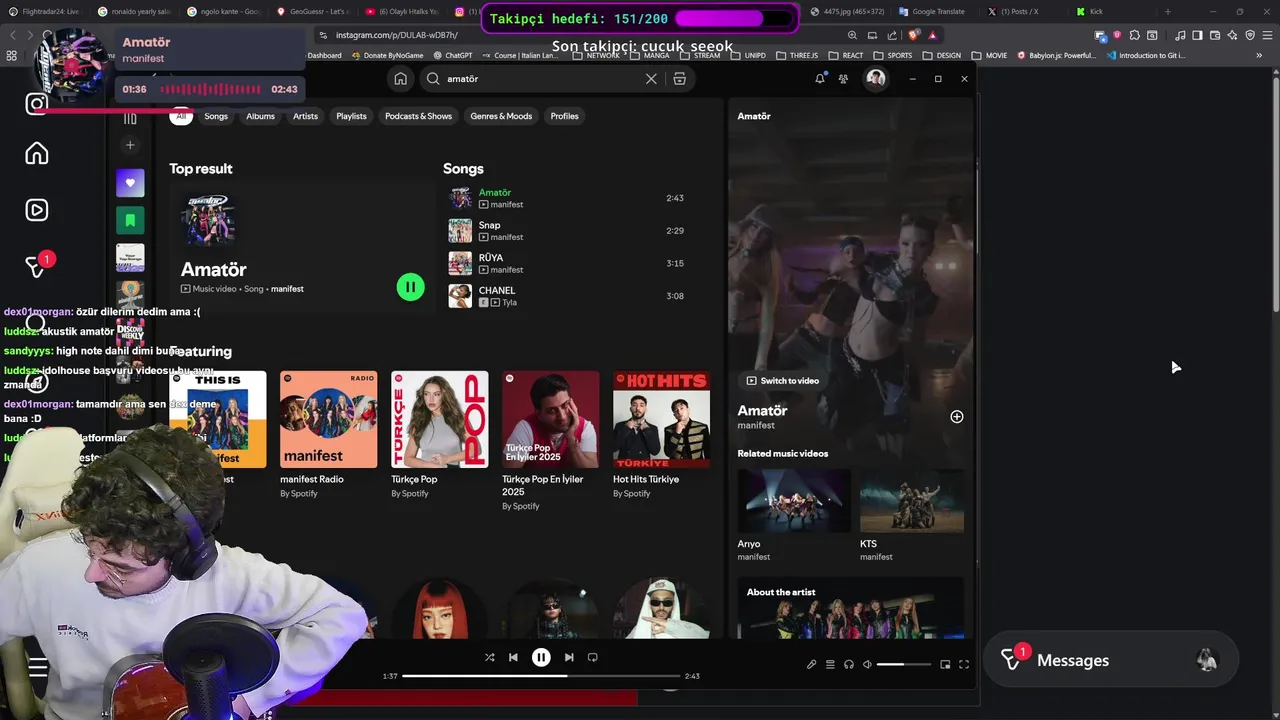Open Spotify notifications bell

coord(820,78)
